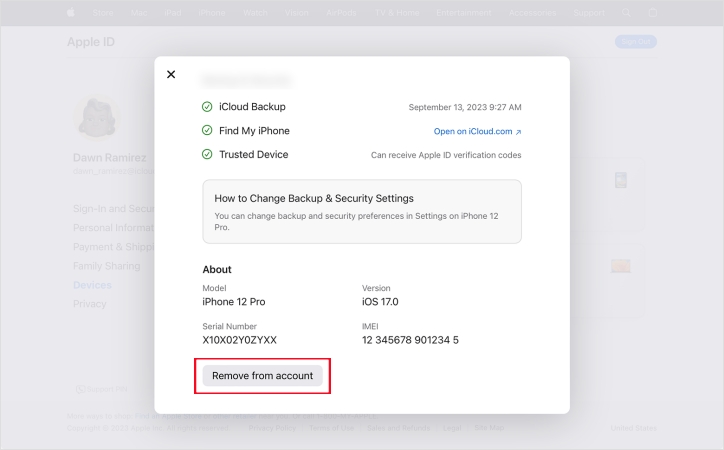
Task: Click the Find My iPhone checkmark icon
Action: (x=207, y=131)
